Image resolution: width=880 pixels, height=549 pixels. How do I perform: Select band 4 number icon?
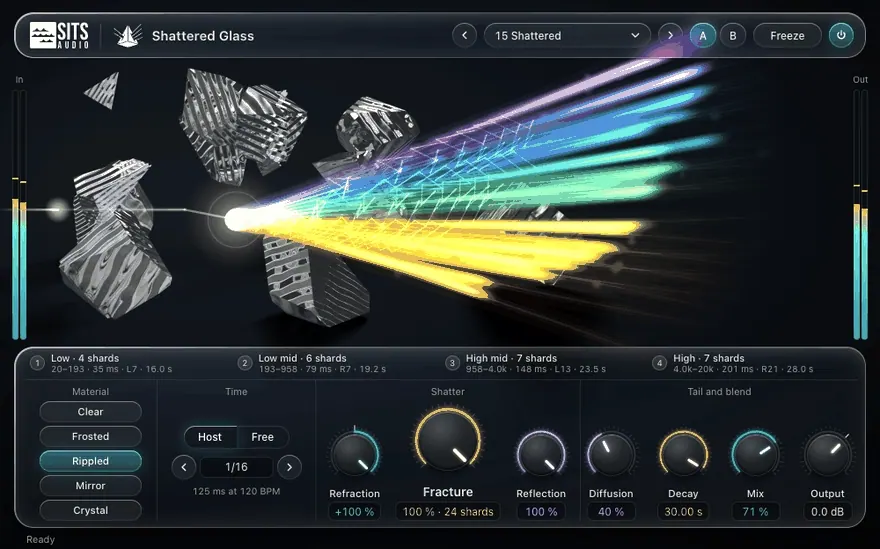659,363
